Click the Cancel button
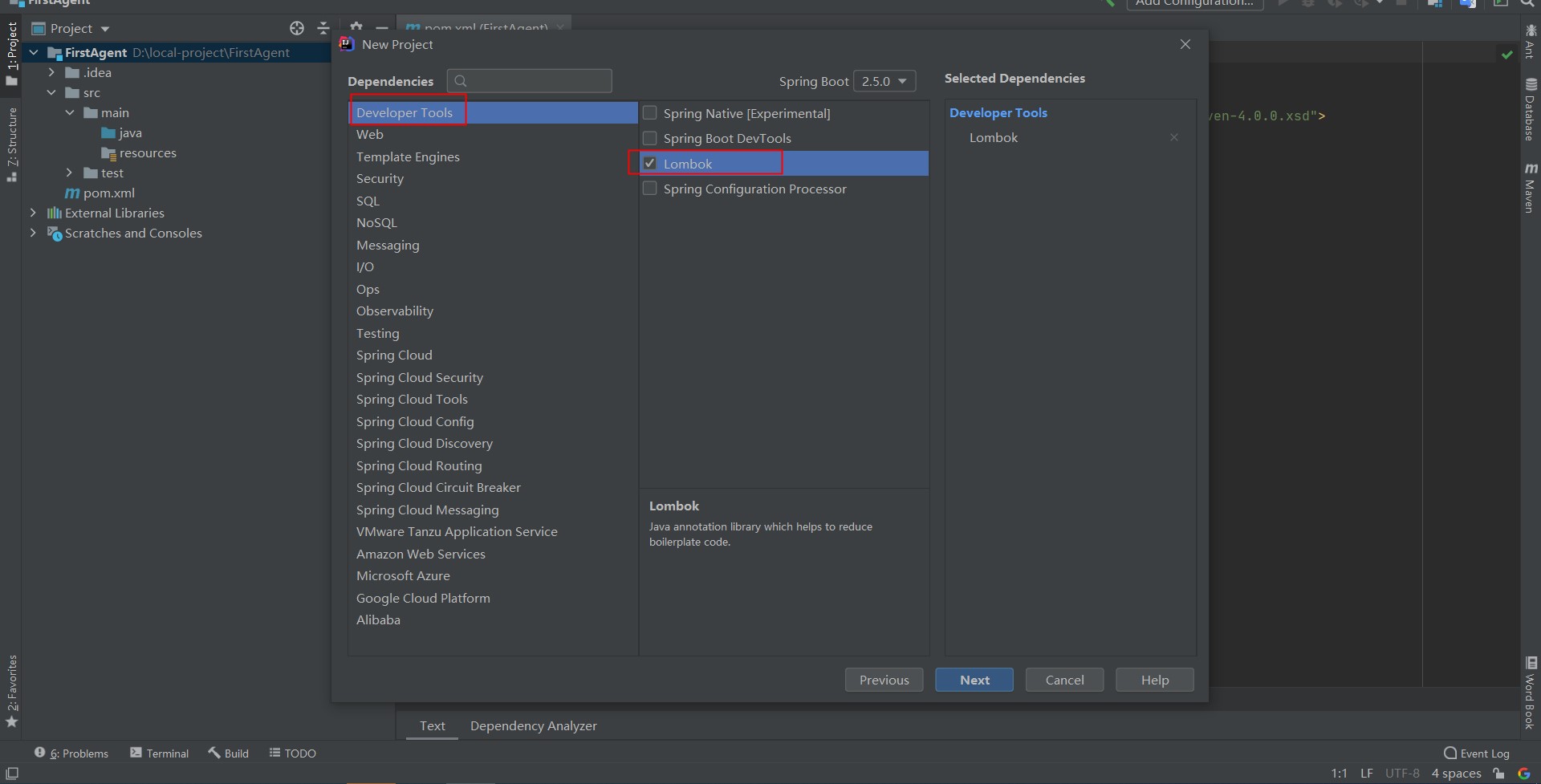 pyautogui.click(x=1064, y=680)
